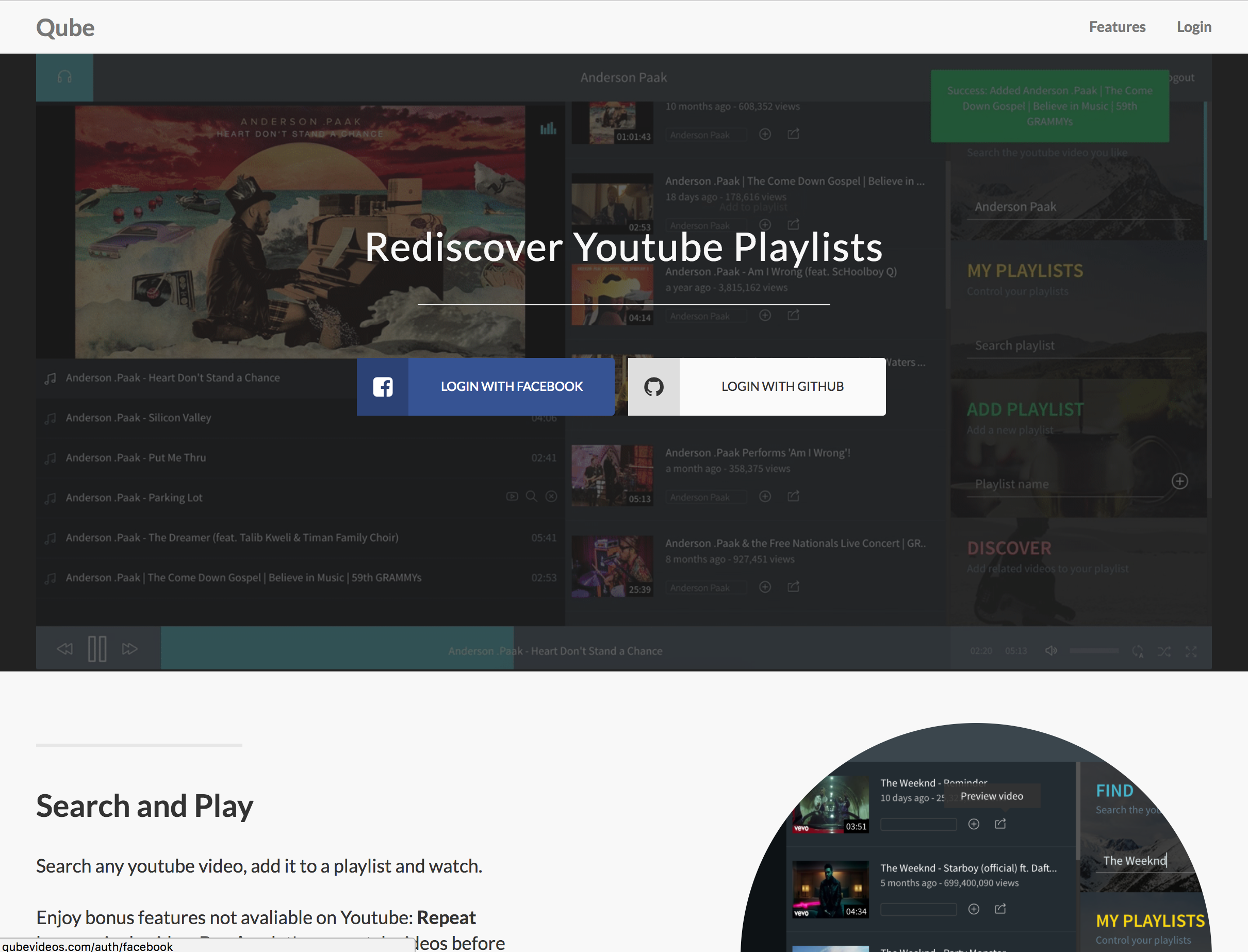Image resolution: width=1248 pixels, height=952 pixels.
Task: Click the equalizer bars icon above the video
Action: 548,128
